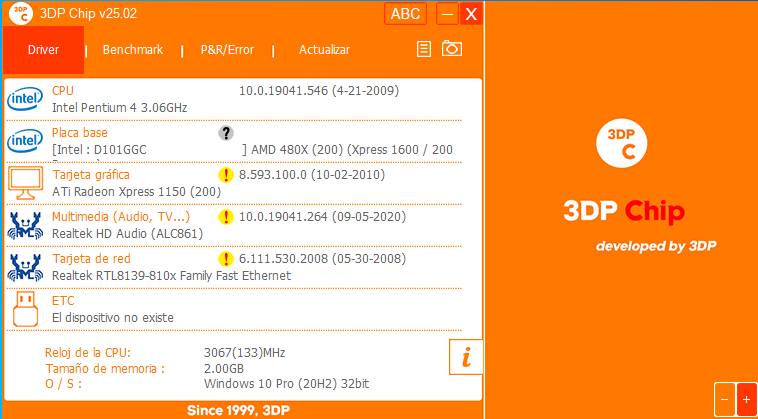Click the Realtek network card icon

[24, 267]
